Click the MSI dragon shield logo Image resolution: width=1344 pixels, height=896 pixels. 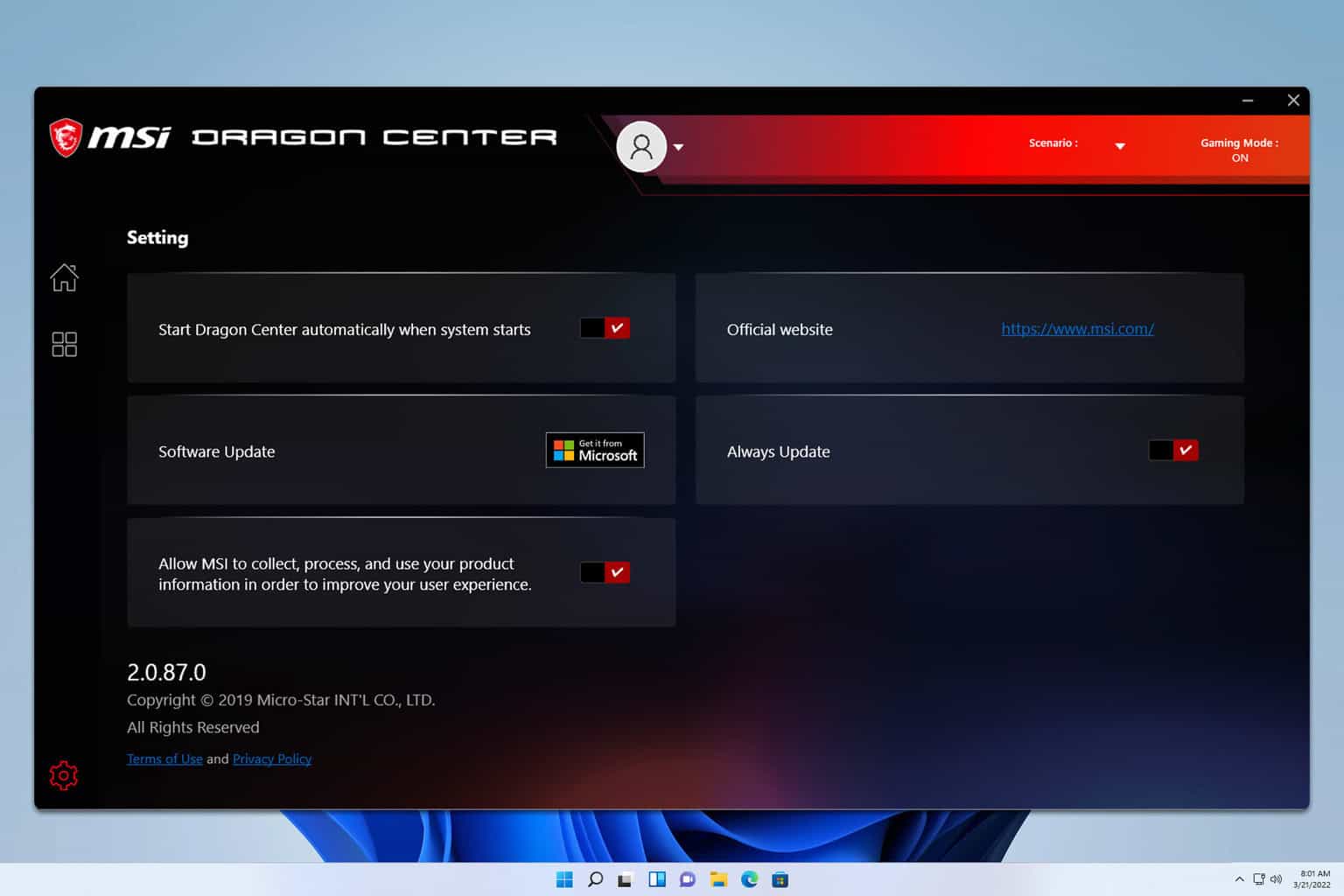(x=66, y=137)
